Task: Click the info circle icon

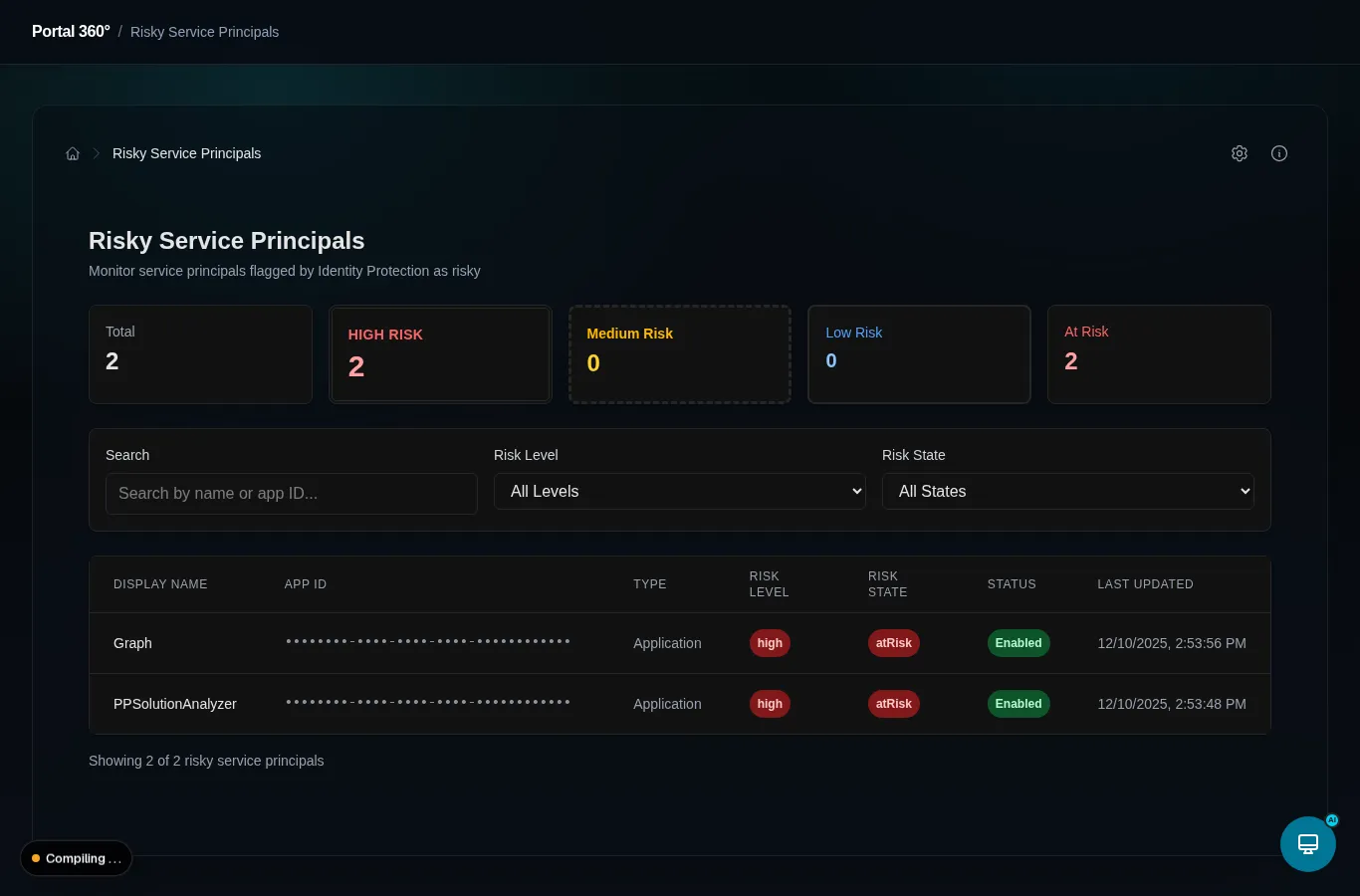Action: click(x=1279, y=153)
